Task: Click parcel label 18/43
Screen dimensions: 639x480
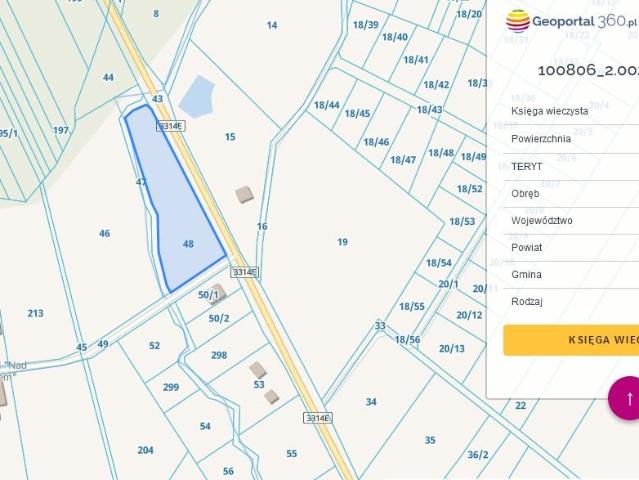Action: click(430, 110)
